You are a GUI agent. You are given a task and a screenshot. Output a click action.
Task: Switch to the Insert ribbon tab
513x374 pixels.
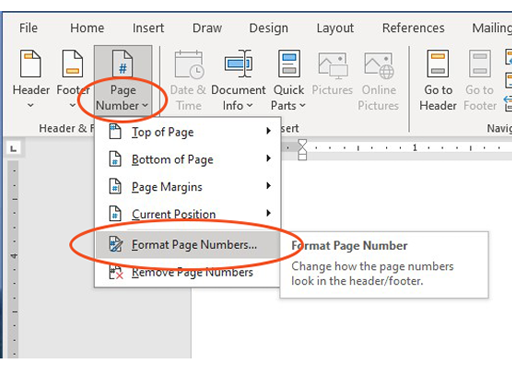(148, 28)
